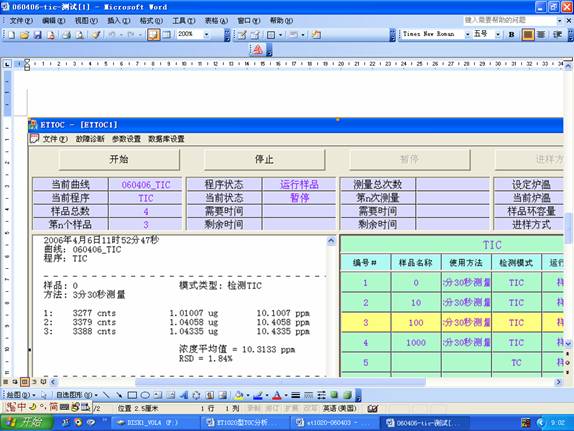Click the 开始 Start button
The width and height of the screenshot is (574, 431).
[x=27, y=423]
